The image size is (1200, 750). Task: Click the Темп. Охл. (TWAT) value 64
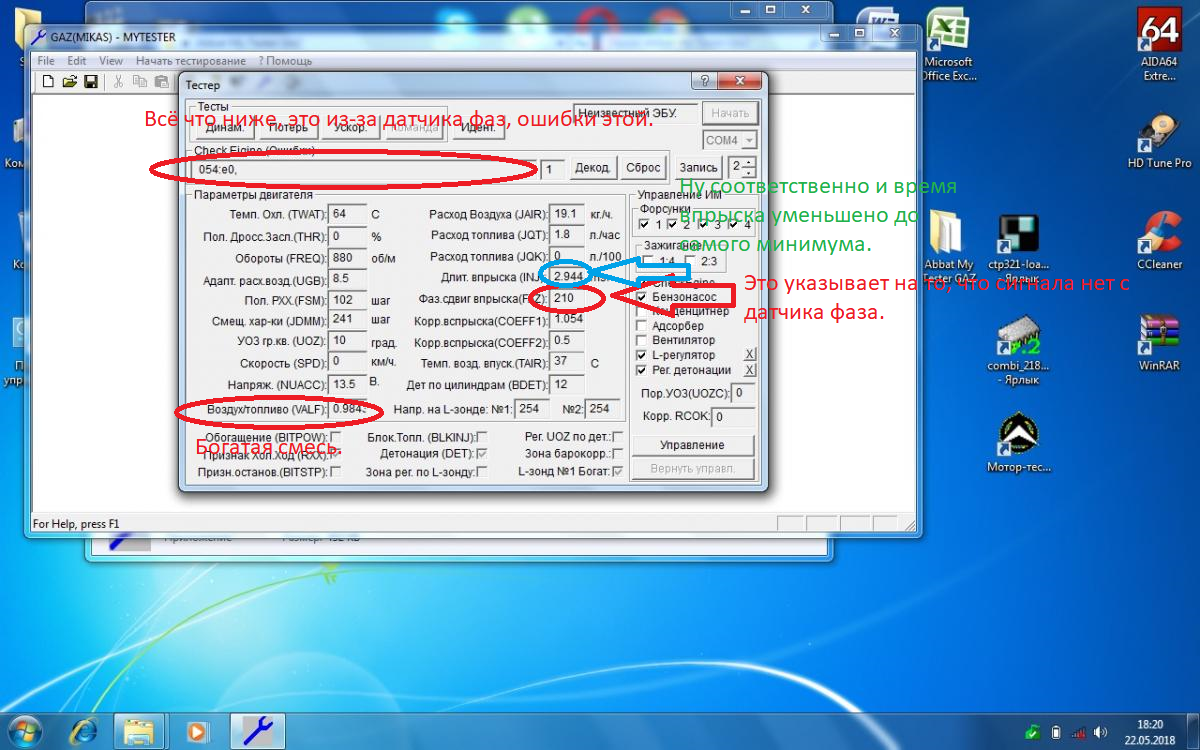point(349,214)
